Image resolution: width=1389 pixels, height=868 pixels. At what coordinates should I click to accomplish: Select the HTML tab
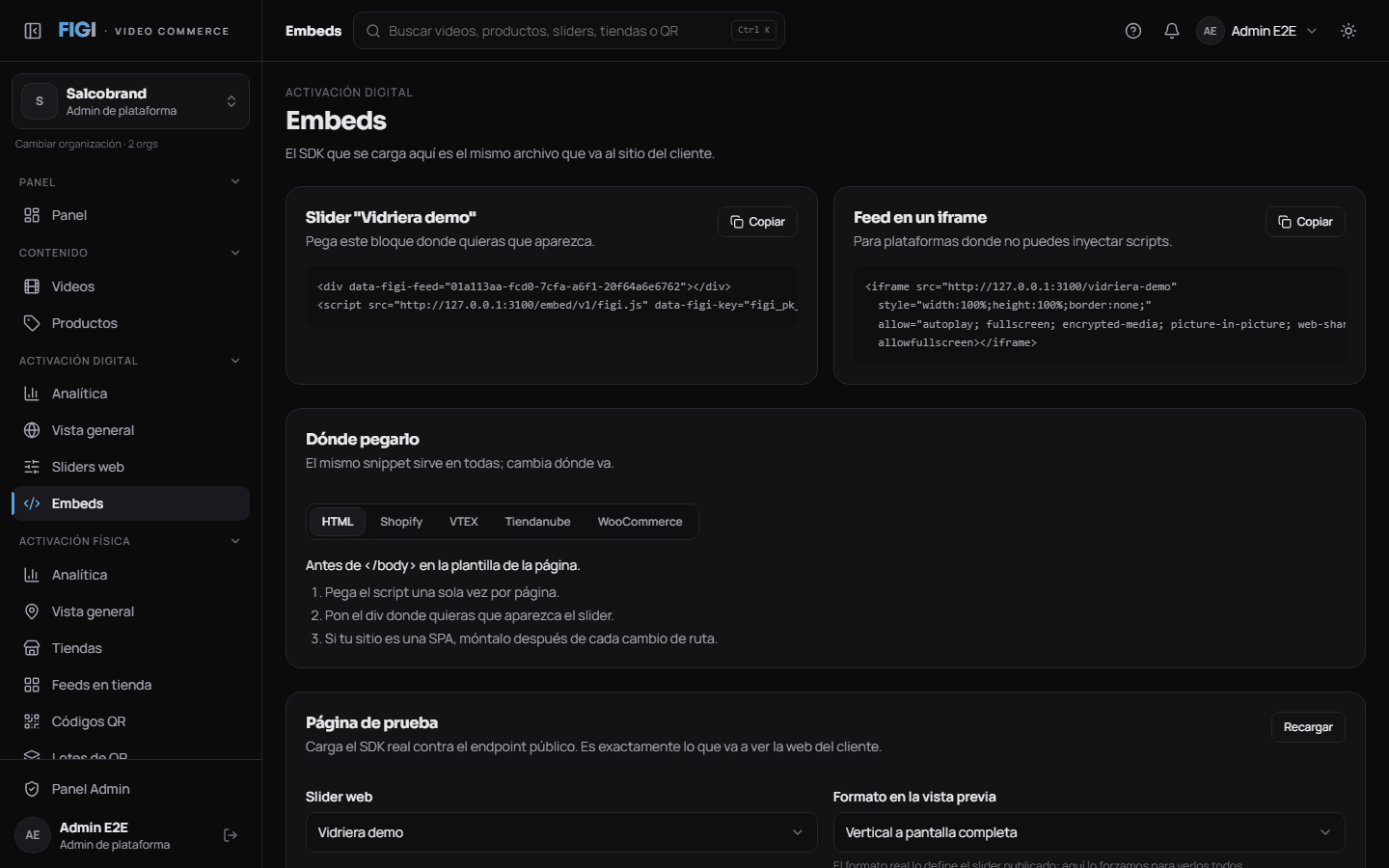coord(338,522)
